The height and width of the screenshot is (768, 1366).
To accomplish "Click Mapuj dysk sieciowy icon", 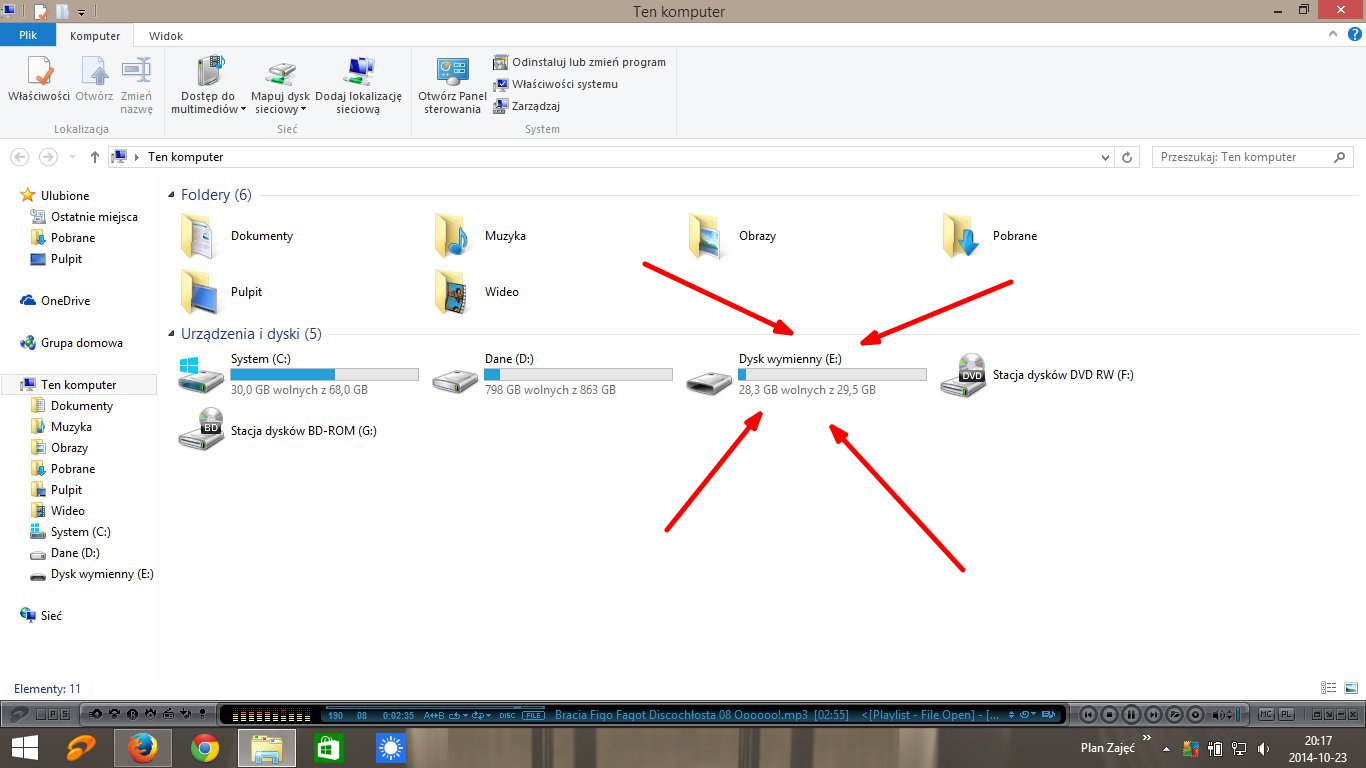I will tap(280, 75).
